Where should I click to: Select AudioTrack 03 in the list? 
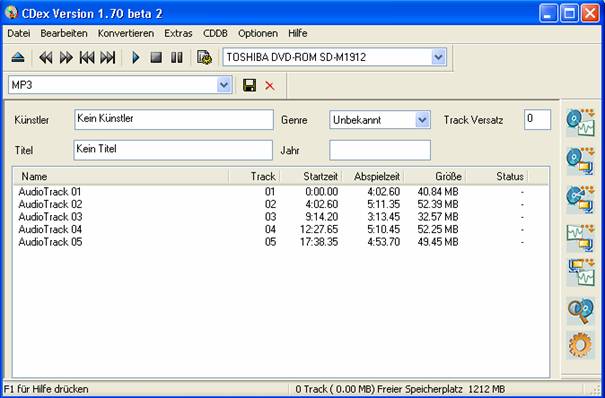coord(50,217)
